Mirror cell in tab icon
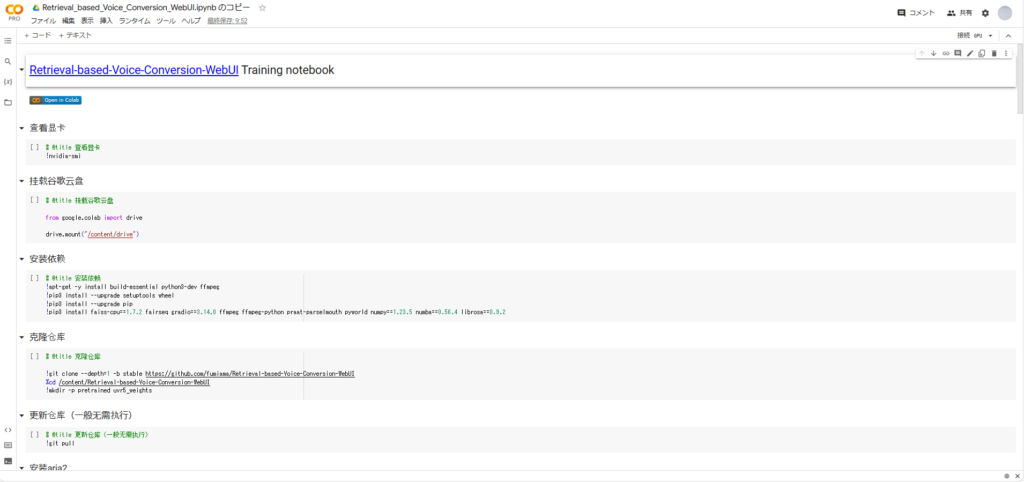This screenshot has width=1024, height=482. tap(982, 54)
